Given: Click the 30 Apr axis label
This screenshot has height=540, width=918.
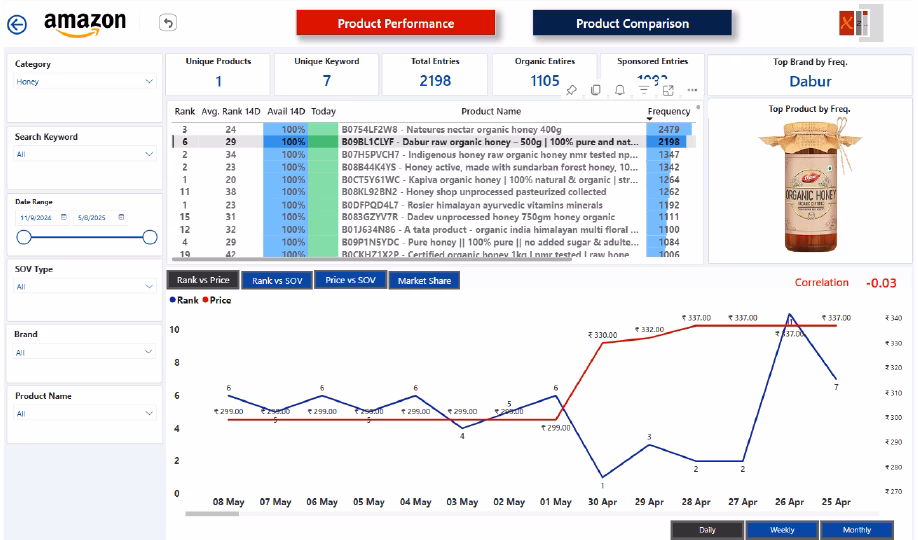Looking at the screenshot, I should pos(602,502).
